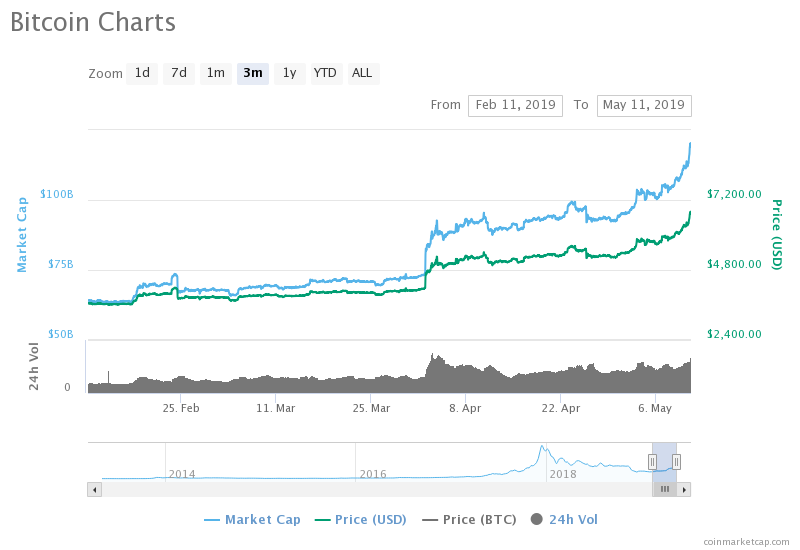Set zoom range to 1d
The height and width of the screenshot is (550, 800).
click(142, 73)
